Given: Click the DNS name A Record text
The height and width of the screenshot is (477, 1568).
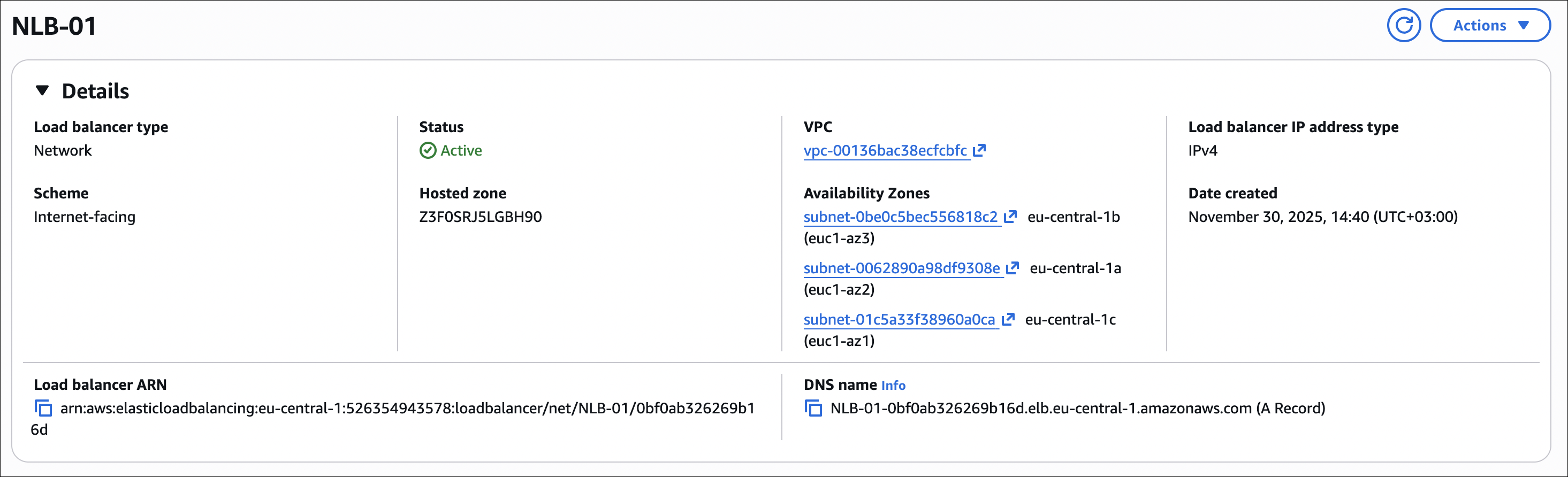Looking at the screenshot, I should point(1077,408).
